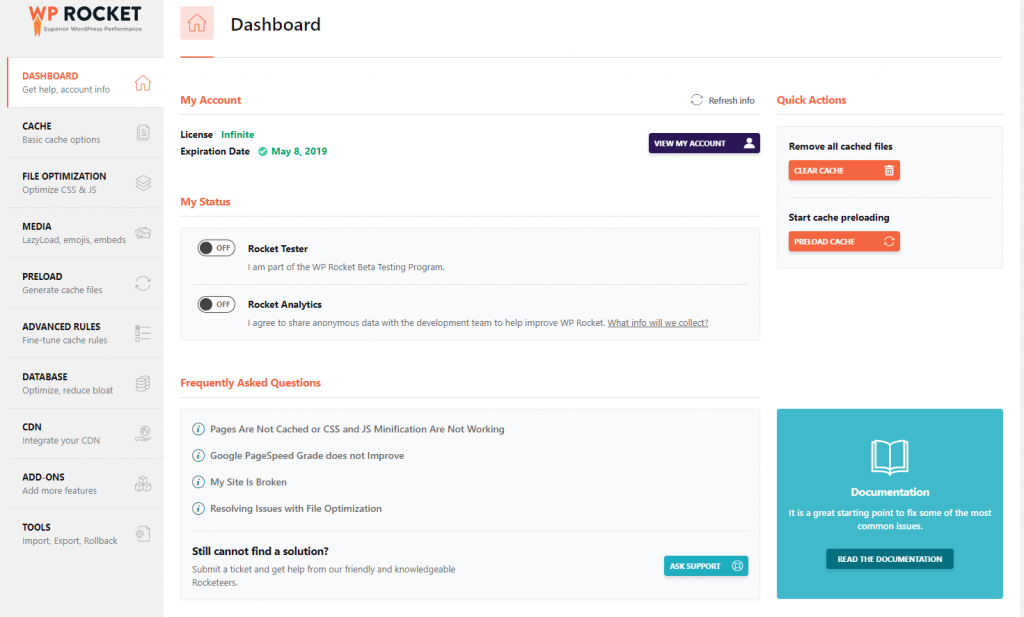Click 'Still cannot find a solution?' heading
The width and height of the screenshot is (1024, 617).
click(x=260, y=551)
